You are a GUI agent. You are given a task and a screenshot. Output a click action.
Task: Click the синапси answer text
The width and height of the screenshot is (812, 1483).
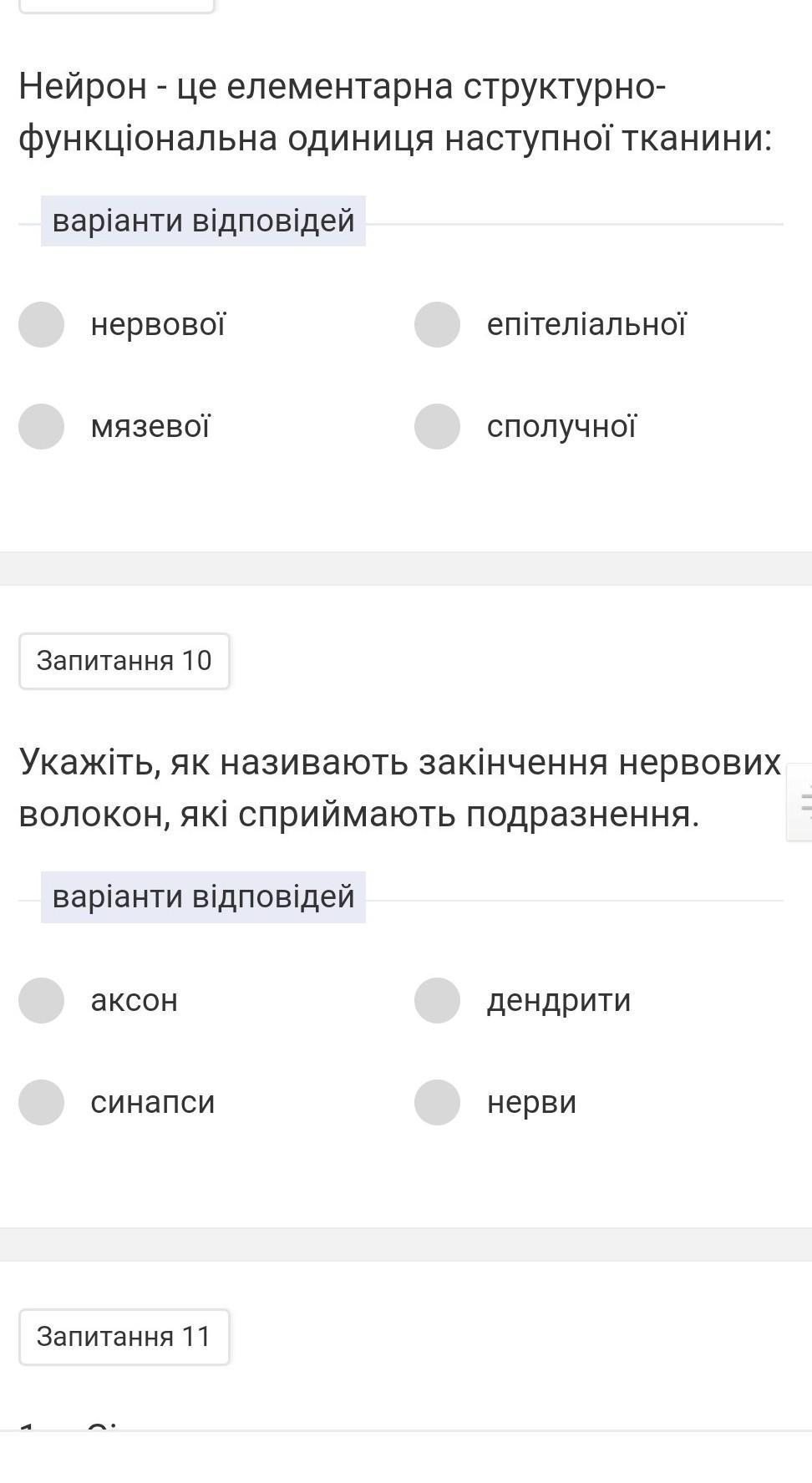153,1102
